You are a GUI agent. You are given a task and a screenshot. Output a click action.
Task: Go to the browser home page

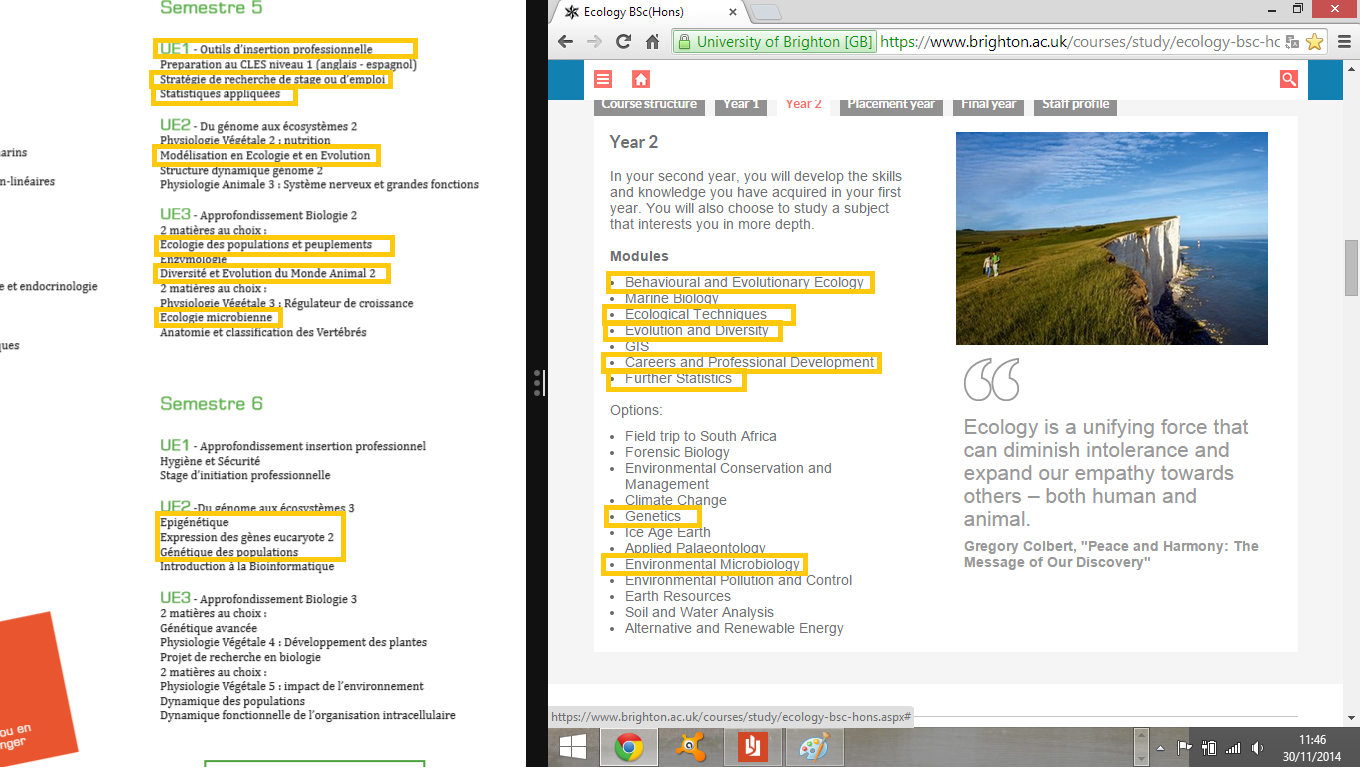pos(652,42)
